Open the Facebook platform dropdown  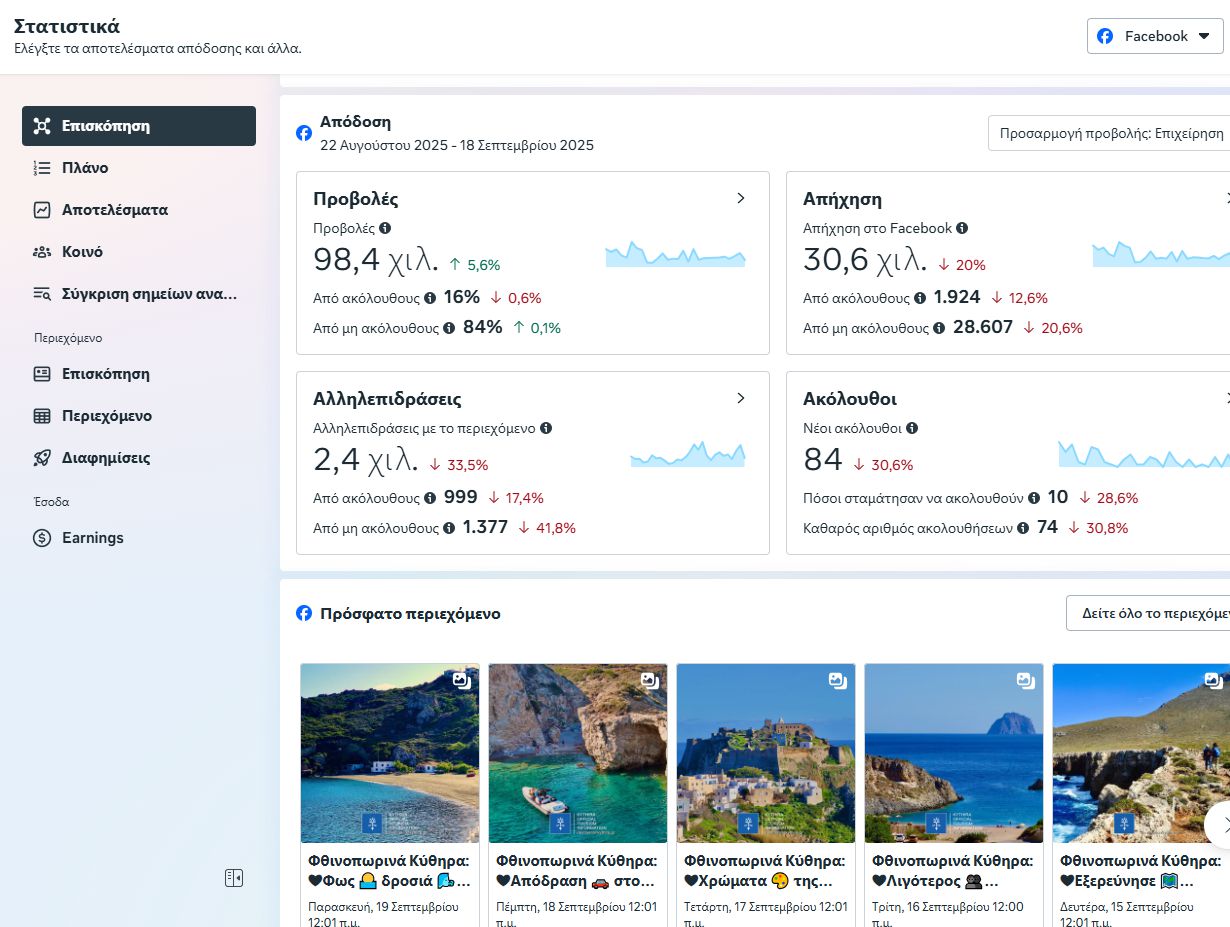[x=1155, y=36]
